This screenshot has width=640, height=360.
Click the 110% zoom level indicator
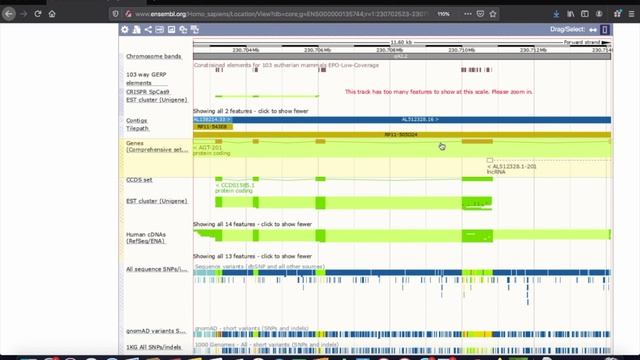[x=443, y=14]
